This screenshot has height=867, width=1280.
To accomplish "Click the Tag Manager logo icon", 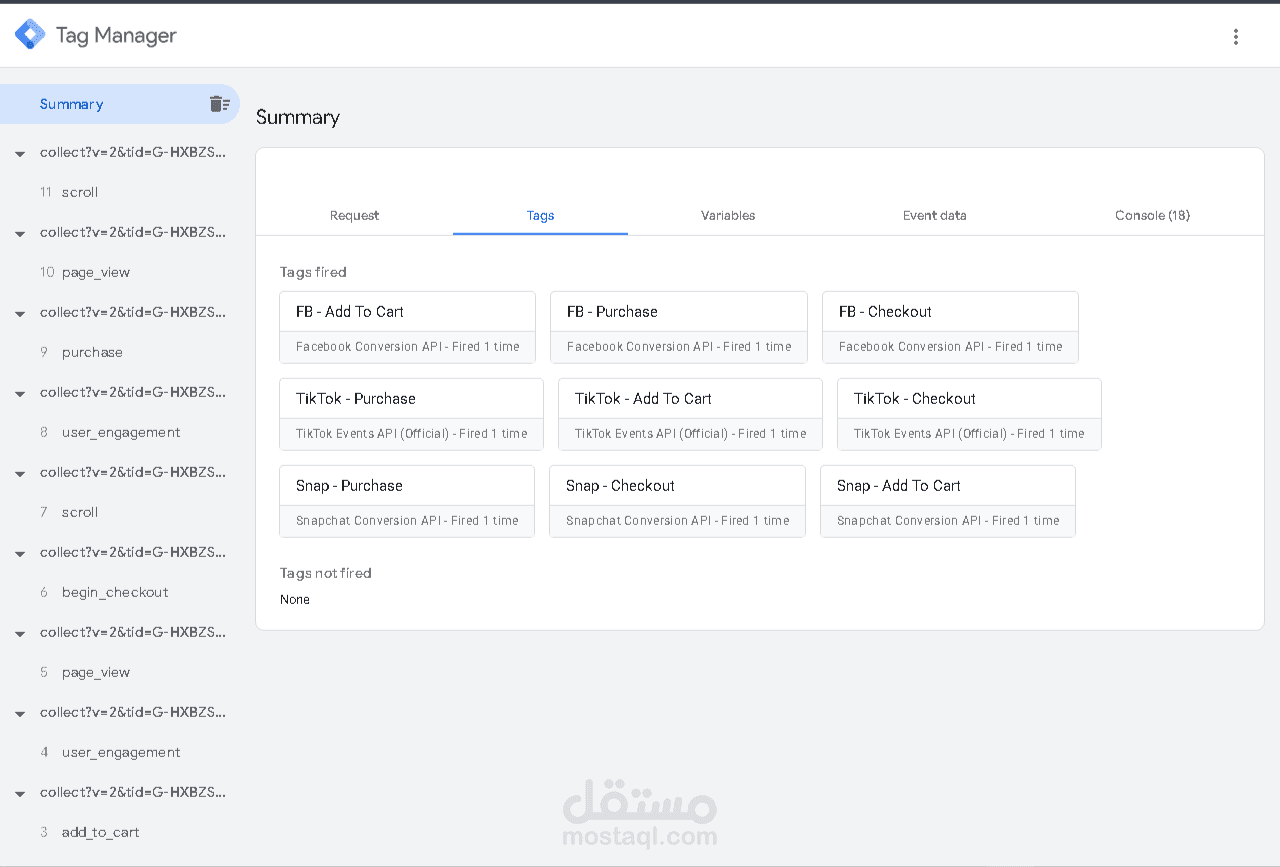I will click(x=30, y=35).
